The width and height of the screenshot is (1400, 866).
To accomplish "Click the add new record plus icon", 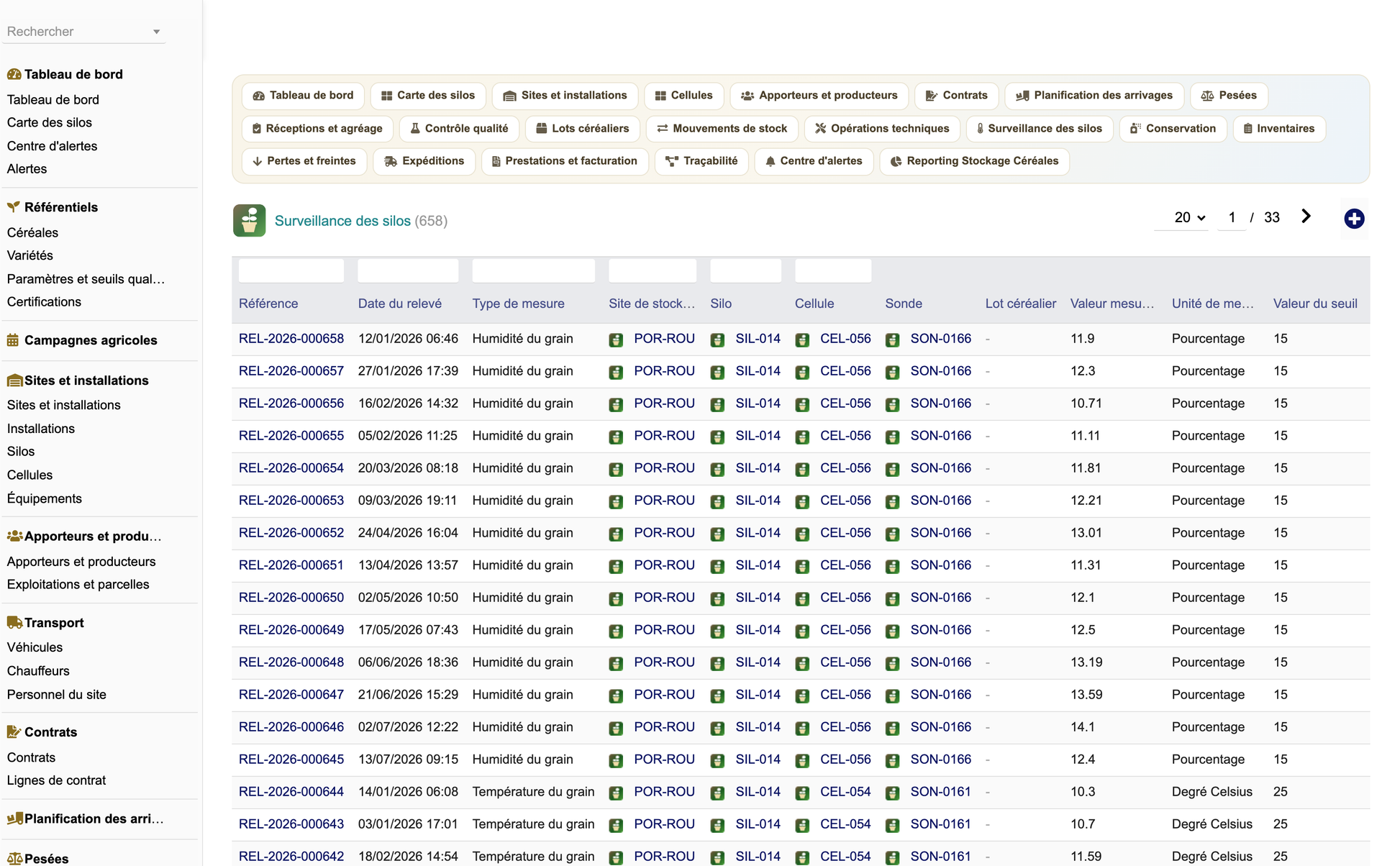I will pyautogui.click(x=1354, y=219).
